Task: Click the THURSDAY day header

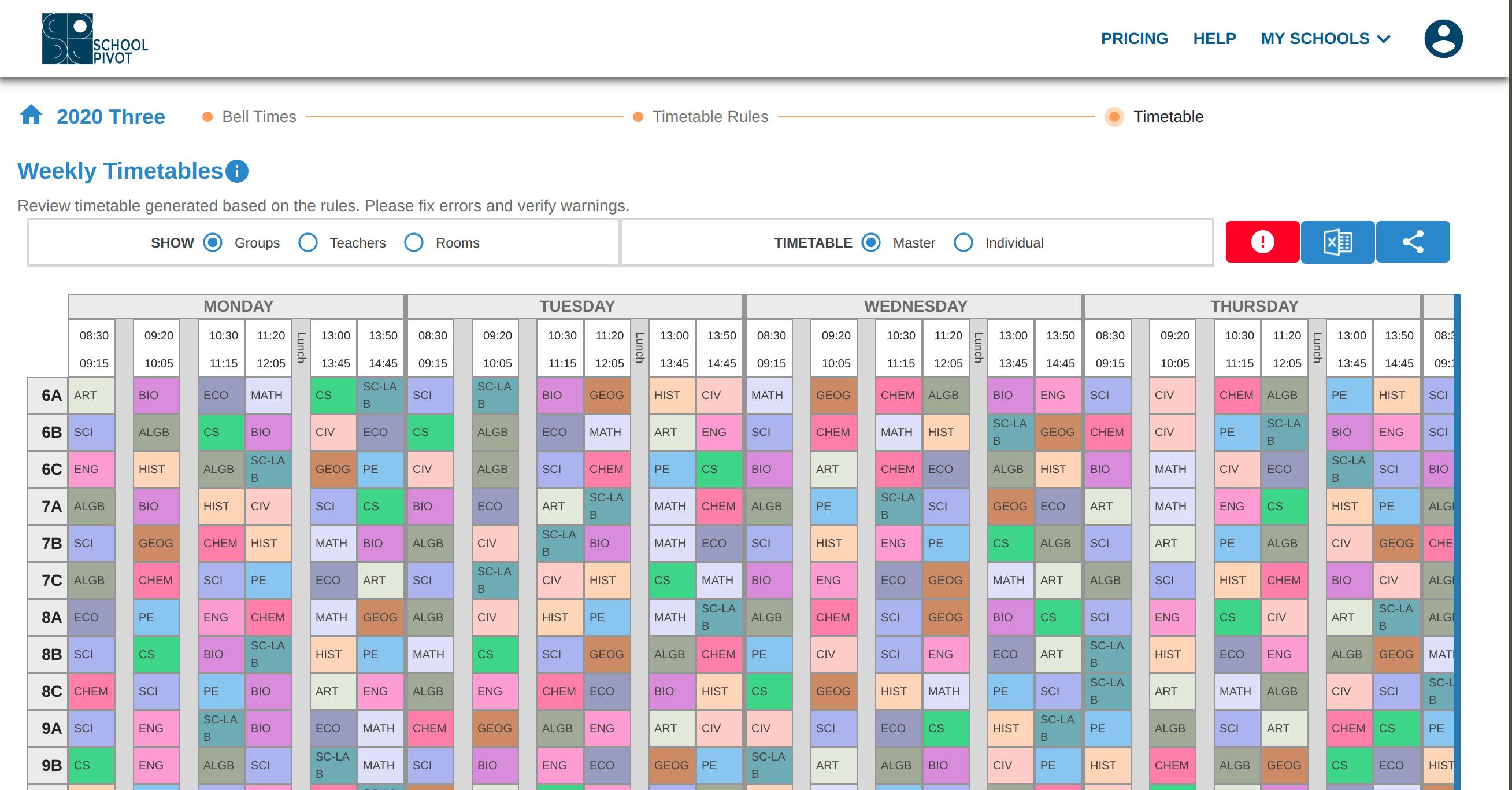Action: click(1254, 306)
